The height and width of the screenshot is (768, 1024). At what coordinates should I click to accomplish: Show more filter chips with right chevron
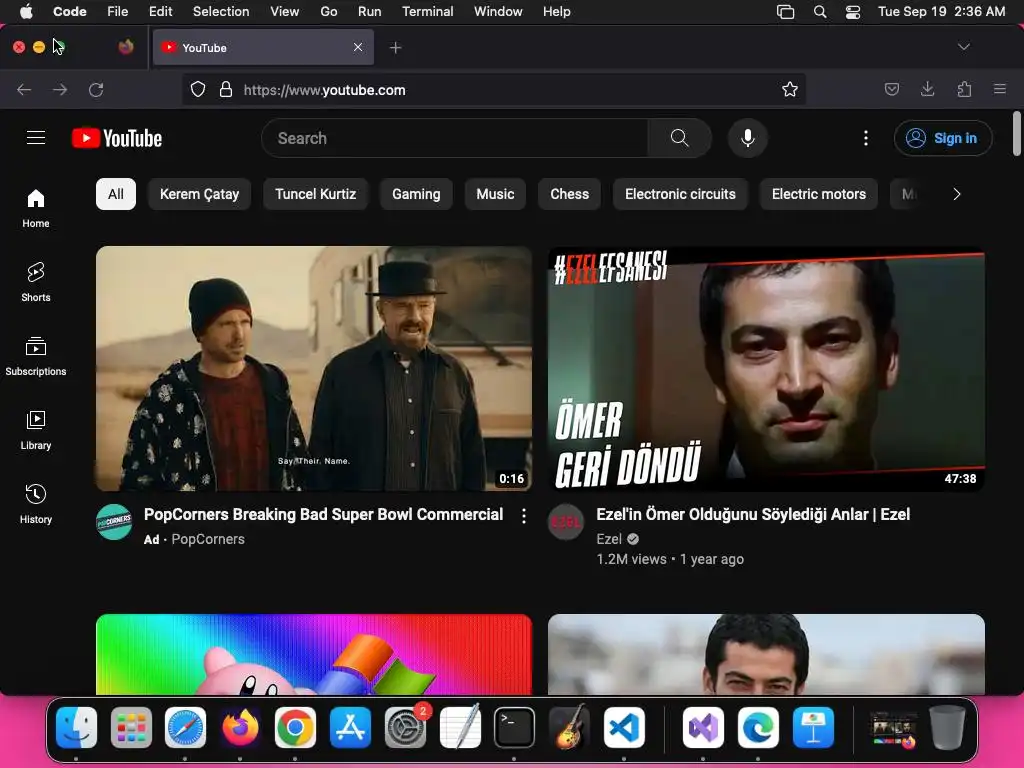tap(957, 194)
